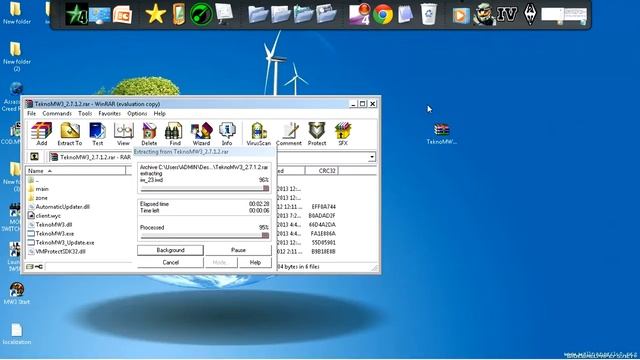Select the TeknoMW RAR desktop icon
640x360 pixels.
442,134
